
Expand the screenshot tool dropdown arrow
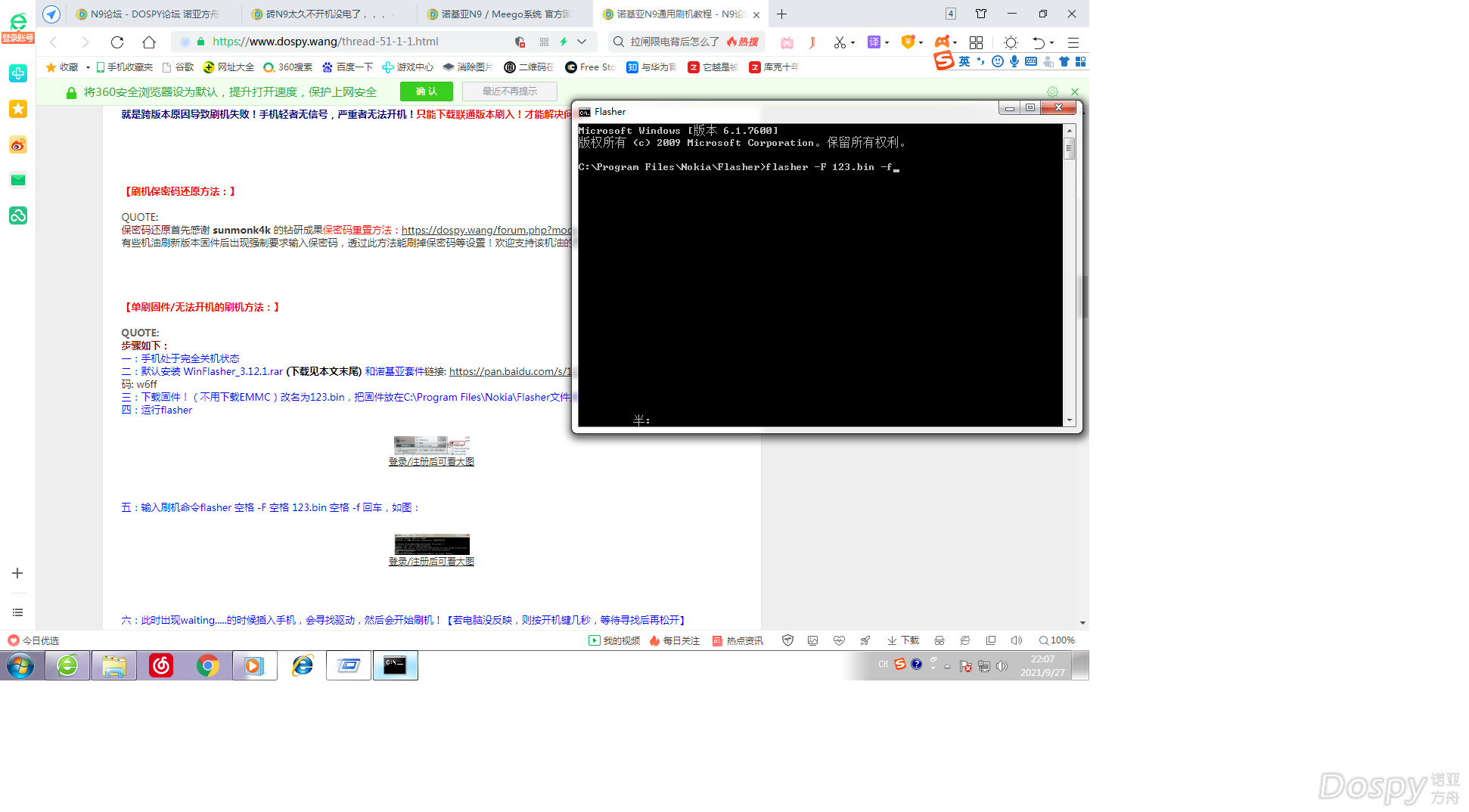[853, 43]
